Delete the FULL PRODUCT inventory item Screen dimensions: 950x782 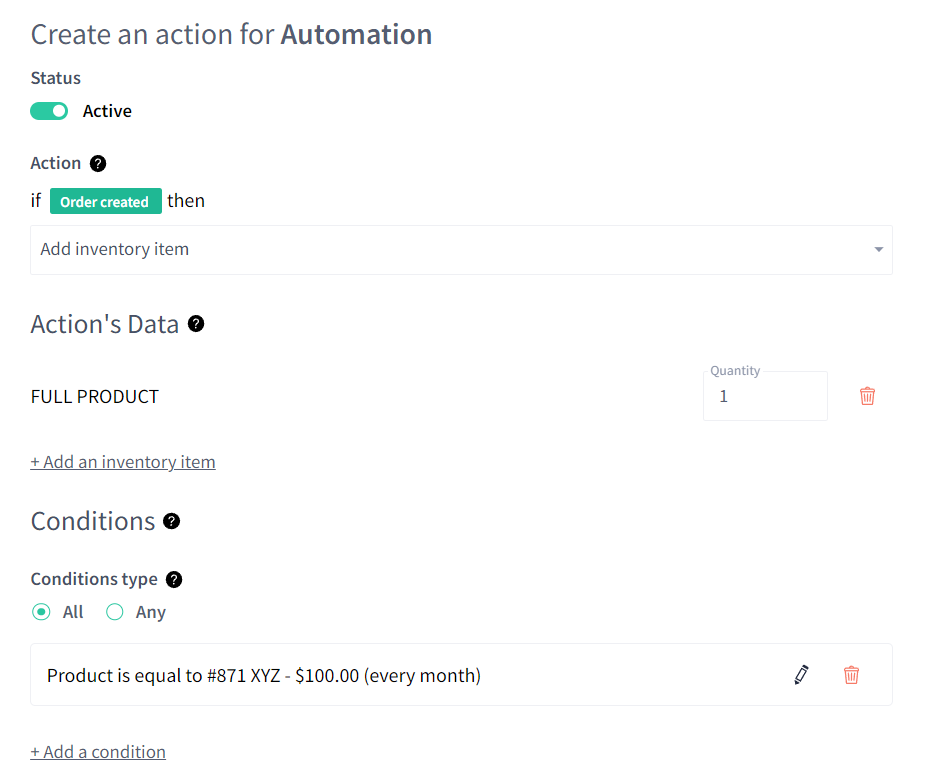(867, 396)
